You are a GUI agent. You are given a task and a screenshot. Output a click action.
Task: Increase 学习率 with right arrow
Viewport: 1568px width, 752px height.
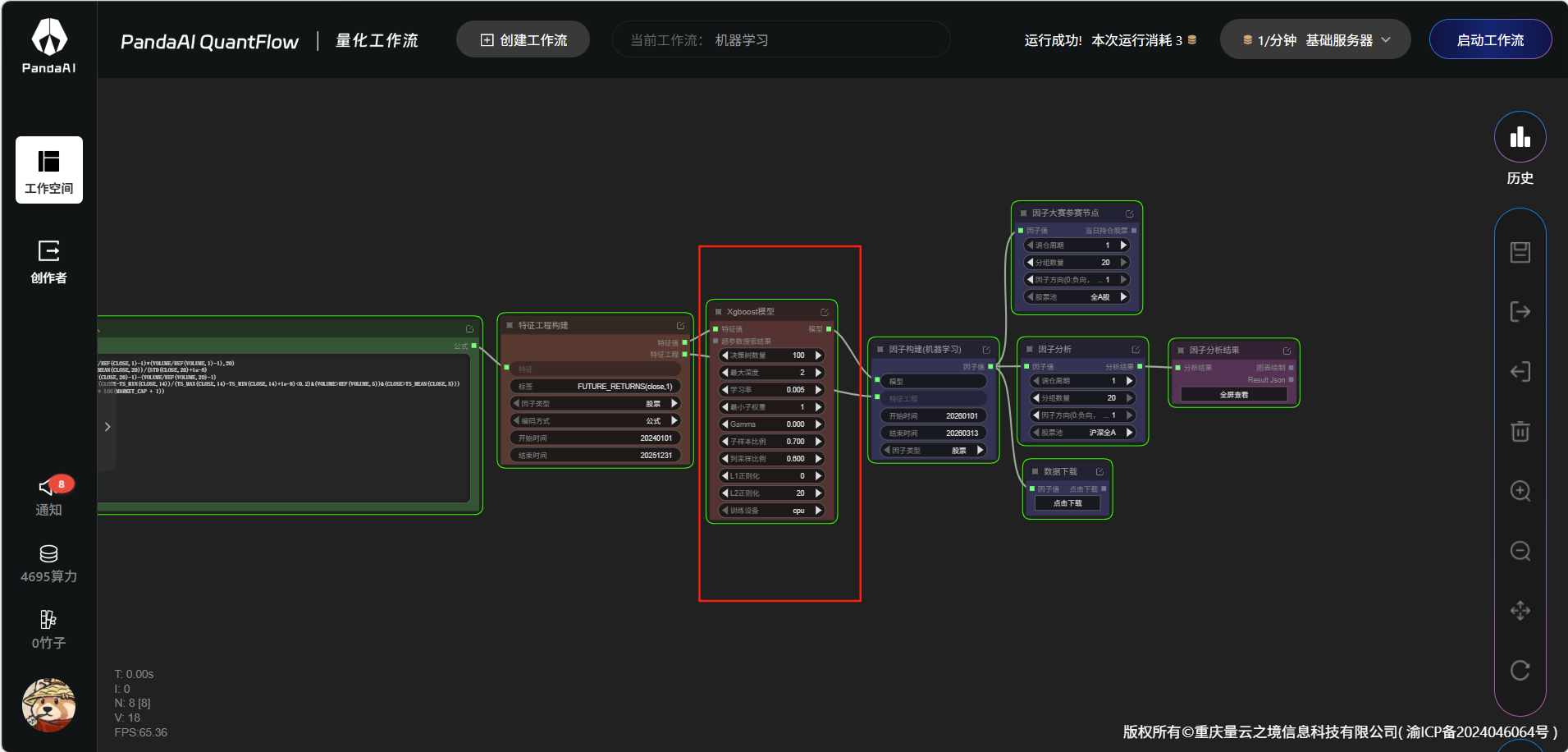coord(818,390)
